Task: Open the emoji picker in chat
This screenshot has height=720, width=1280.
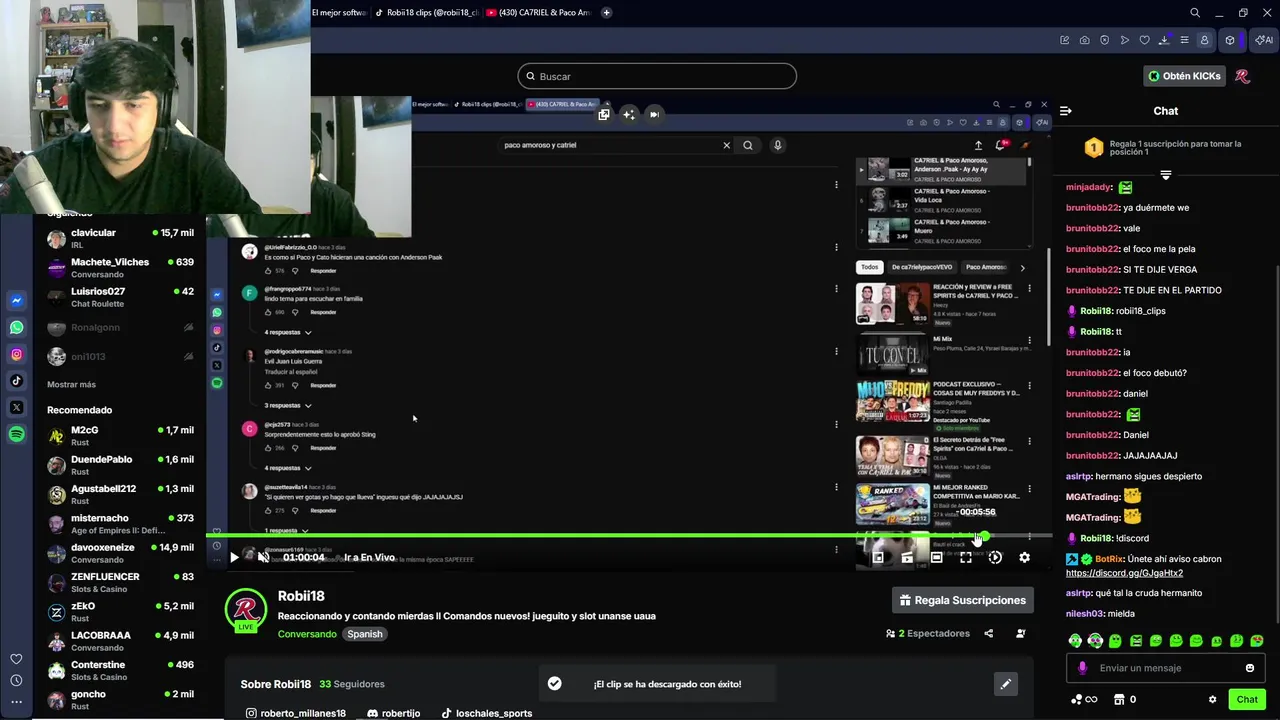Action: tap(1249, 668)
